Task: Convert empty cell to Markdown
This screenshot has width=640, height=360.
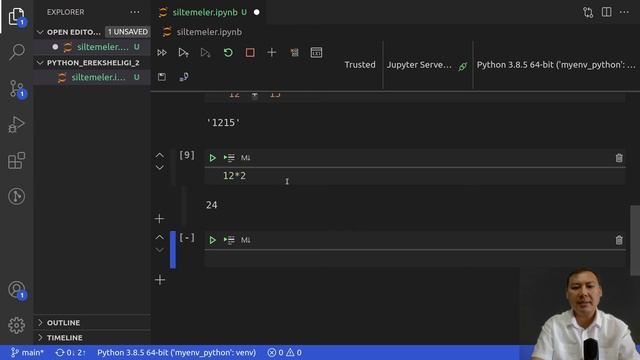Action: [x=245, y=240]
